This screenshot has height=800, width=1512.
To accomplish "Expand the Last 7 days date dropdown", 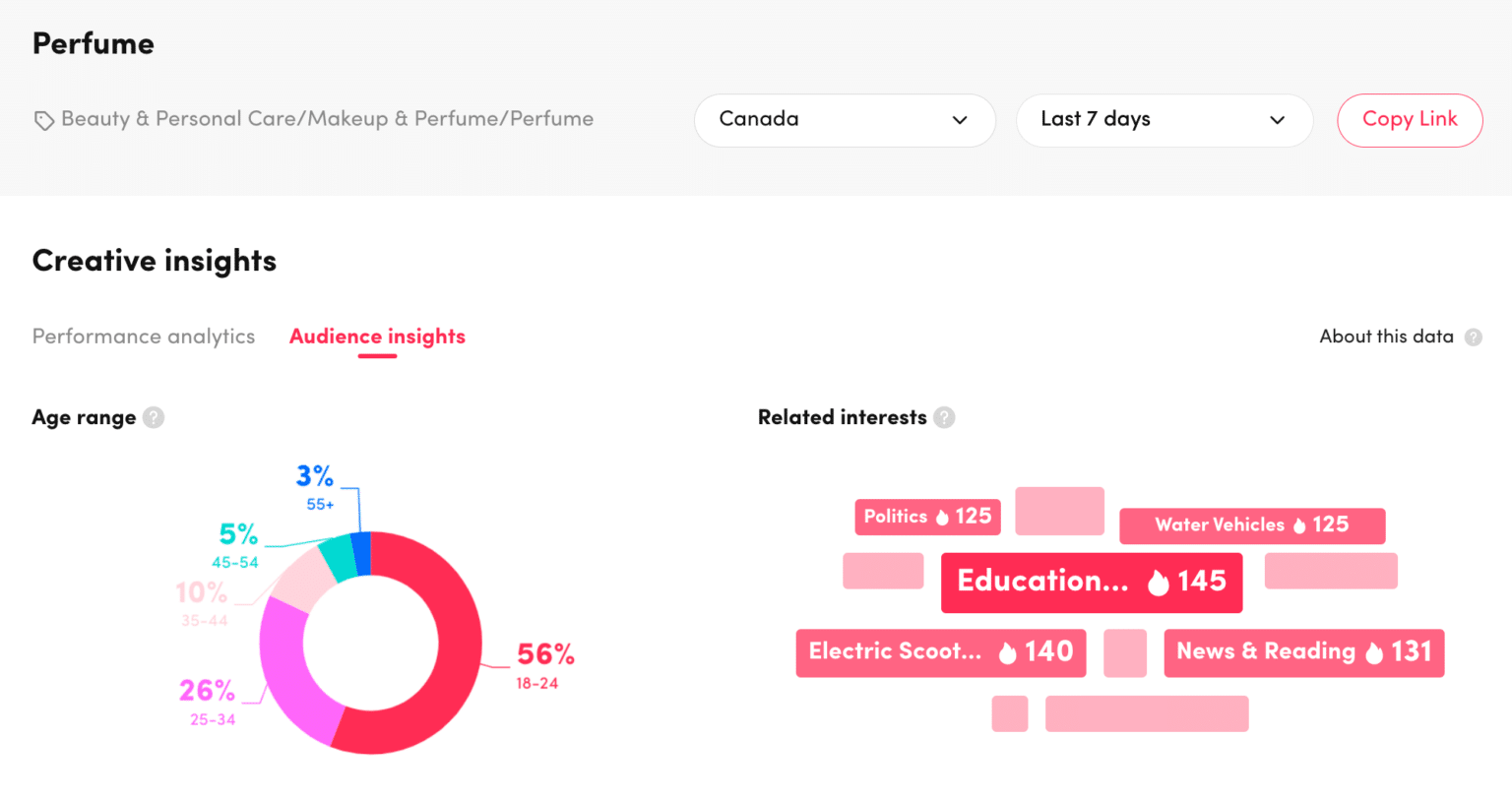I will (x=1165, y=120).
